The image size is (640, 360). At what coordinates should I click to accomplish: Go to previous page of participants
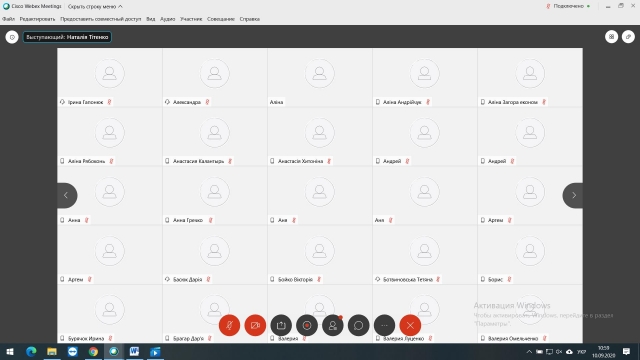tap(67, 196)
